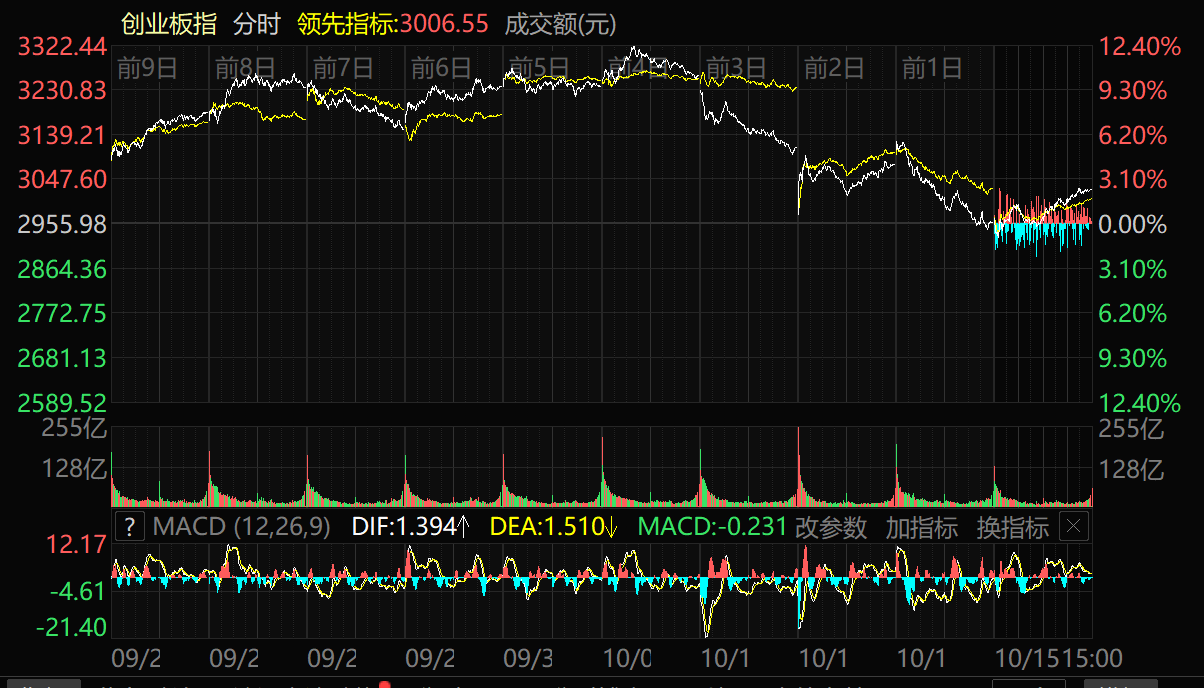Click the 前1日 day marker
1204x688 pixels.
[932, 68]
